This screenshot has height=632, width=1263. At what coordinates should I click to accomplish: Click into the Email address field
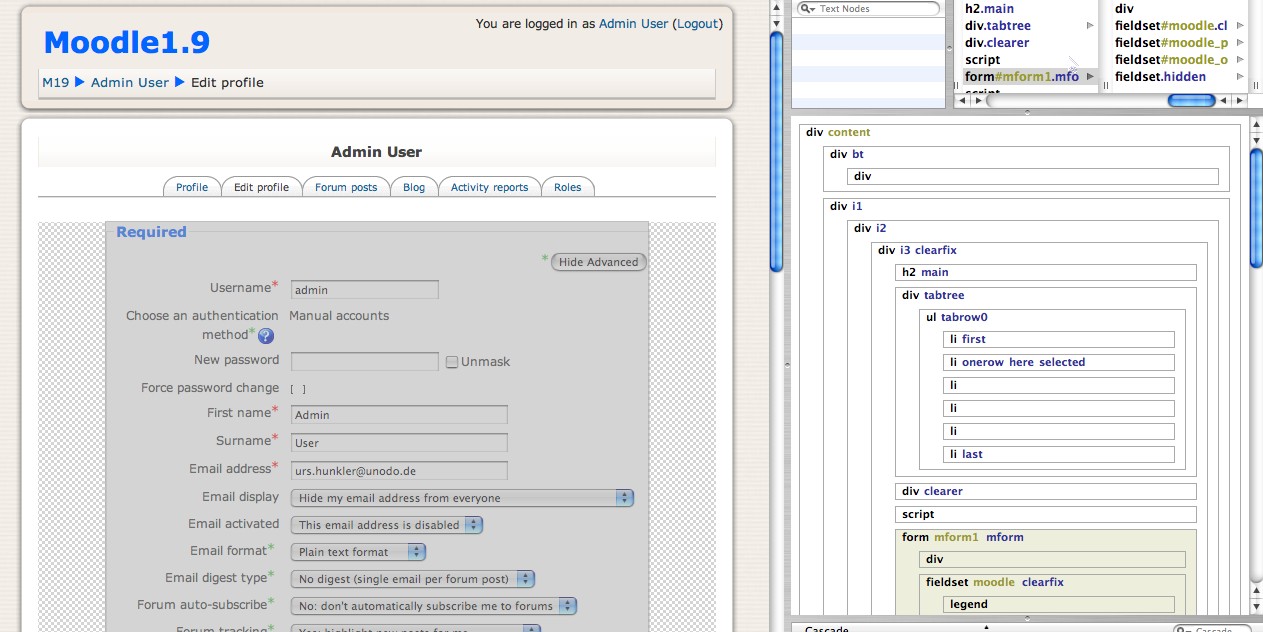399,470
